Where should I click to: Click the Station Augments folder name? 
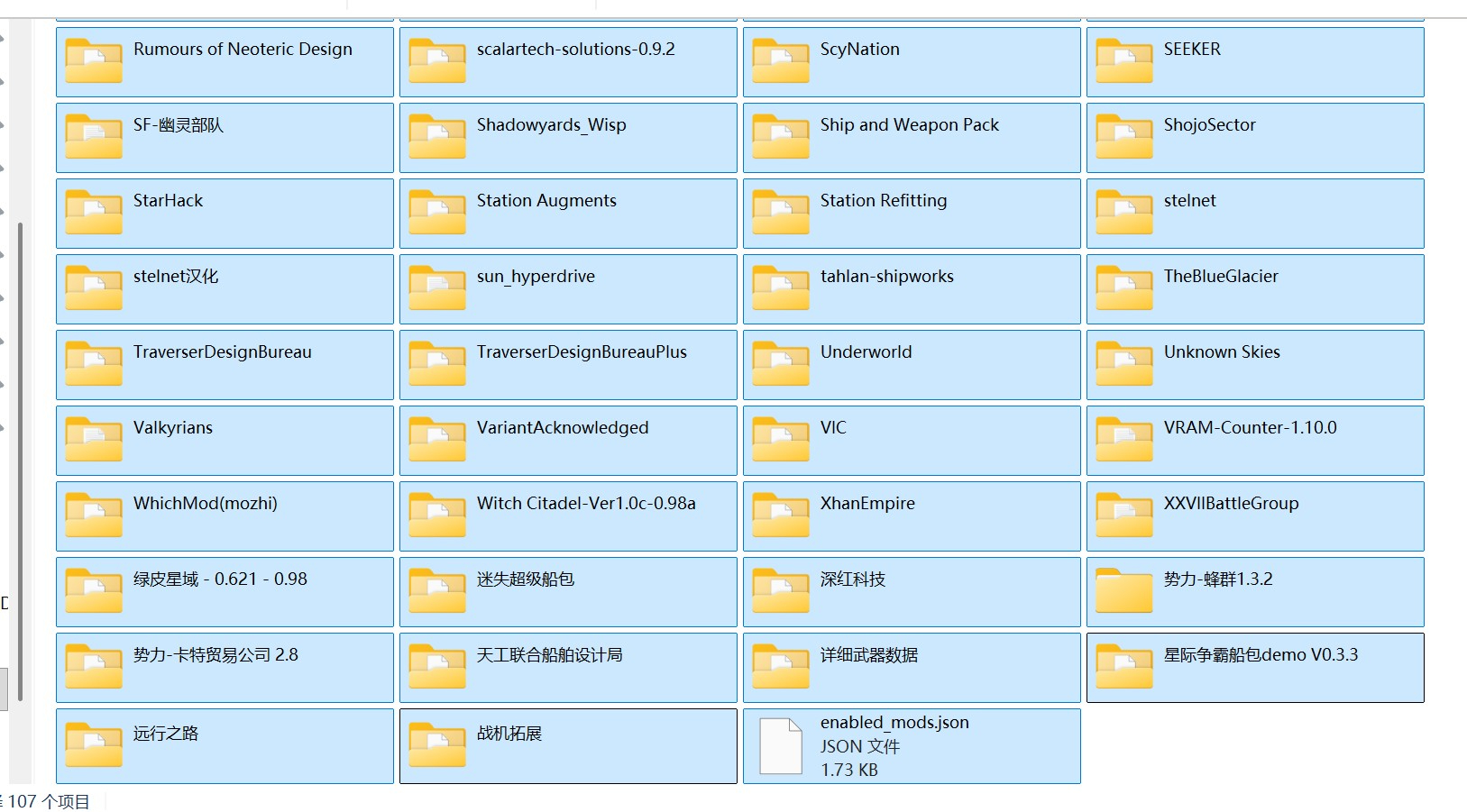[546, 201]
